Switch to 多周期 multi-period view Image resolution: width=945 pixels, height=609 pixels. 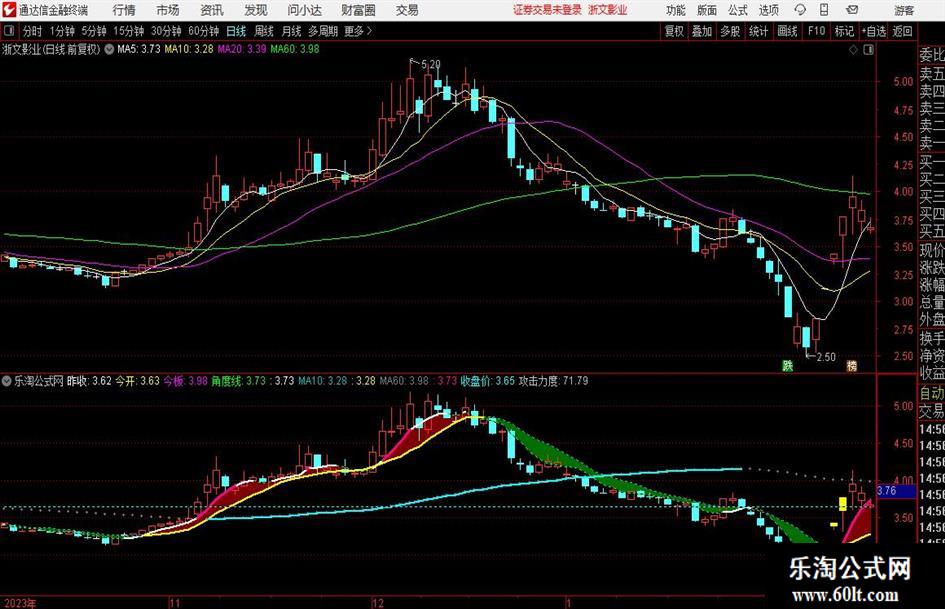pos(323,31)
